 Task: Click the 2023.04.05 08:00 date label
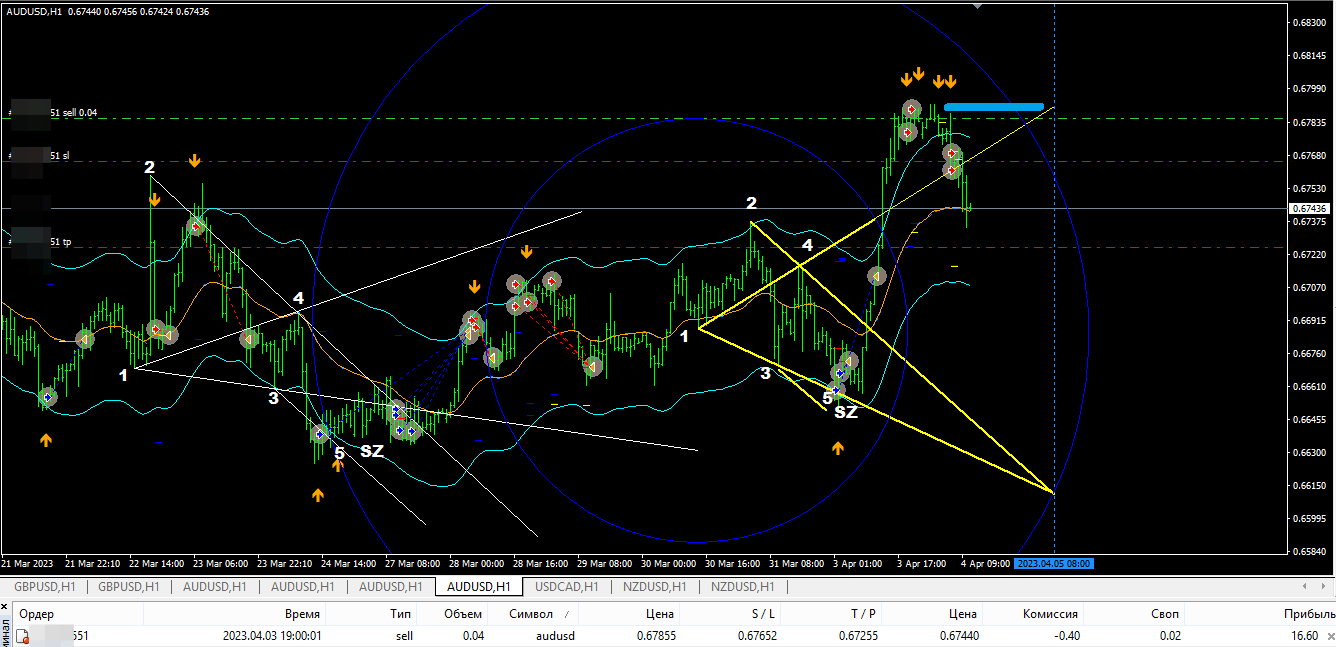pos(1054,563)
